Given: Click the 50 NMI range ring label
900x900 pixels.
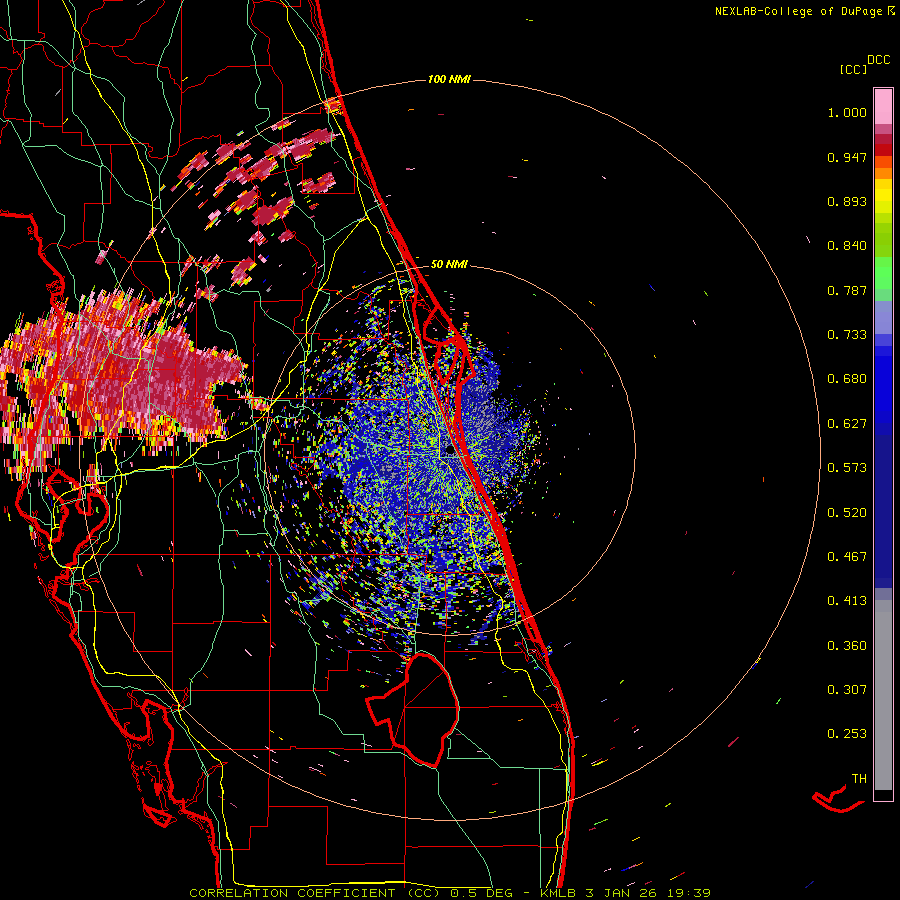Looking at the screenshot, I should pyautogui.click(x=449, y=264).
